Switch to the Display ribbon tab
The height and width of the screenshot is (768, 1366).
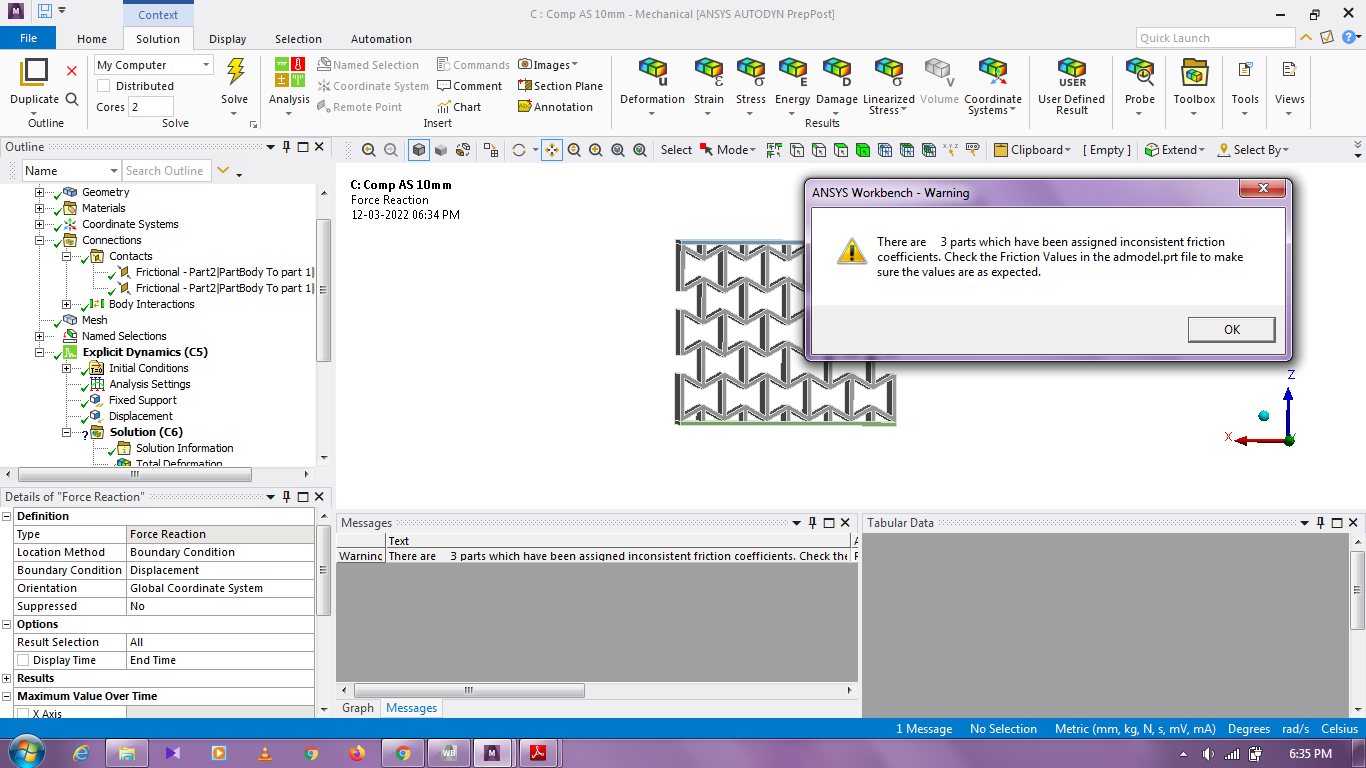[x=227, y=39]
